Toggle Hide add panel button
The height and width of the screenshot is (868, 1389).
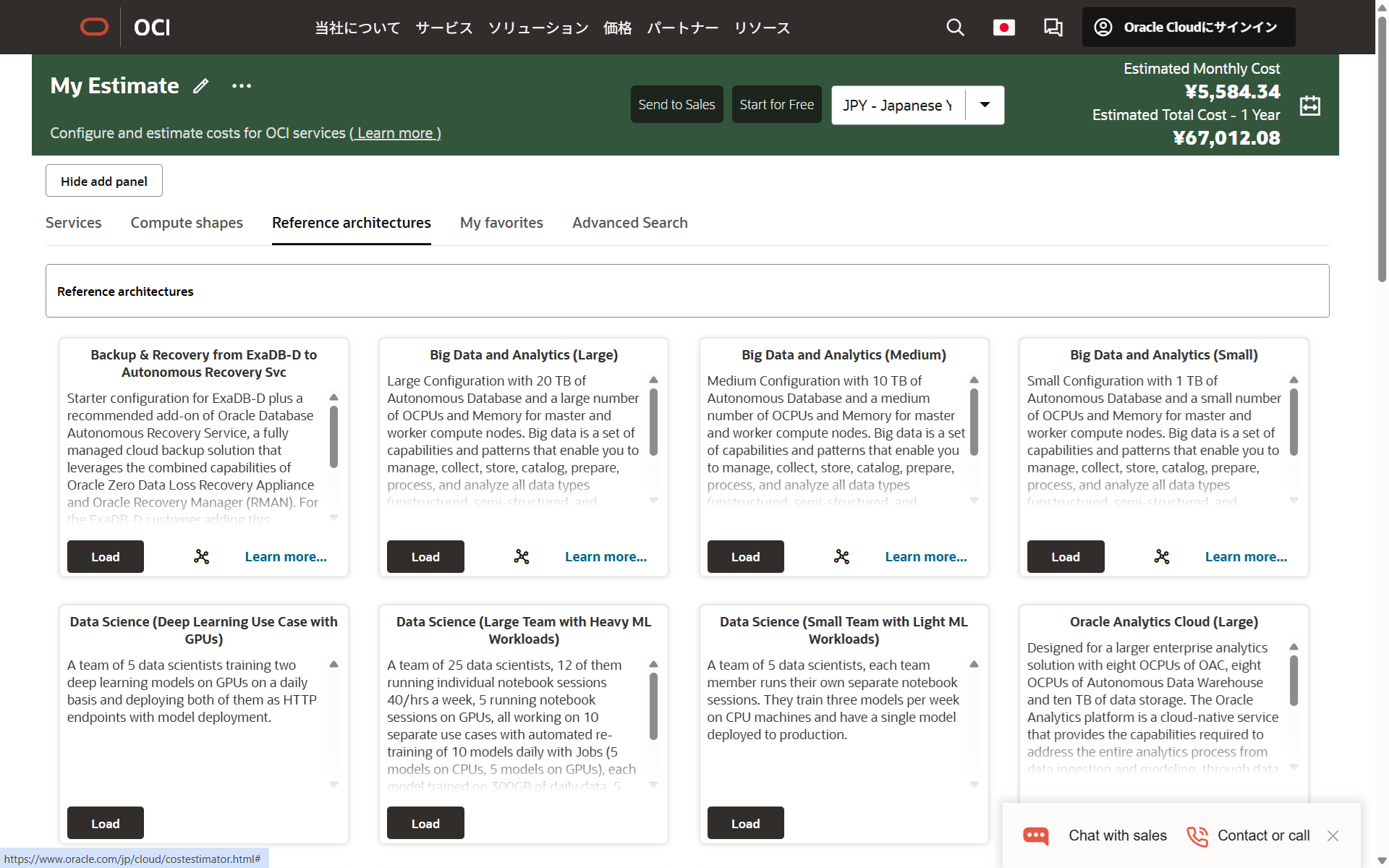104,181
